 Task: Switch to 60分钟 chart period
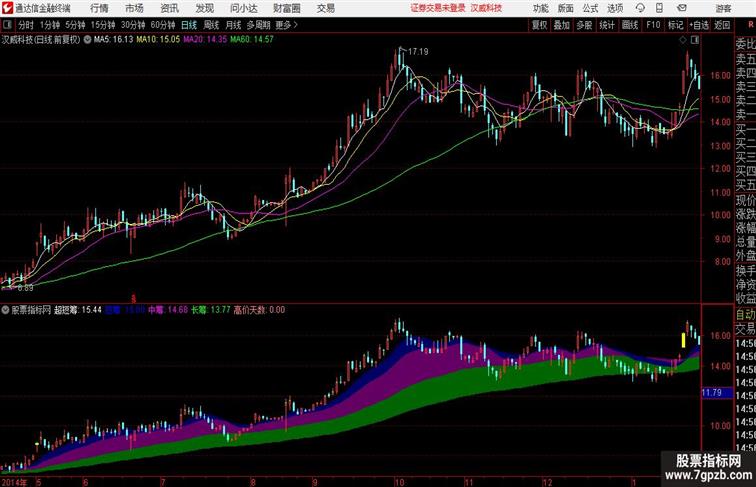coord(163,25)
